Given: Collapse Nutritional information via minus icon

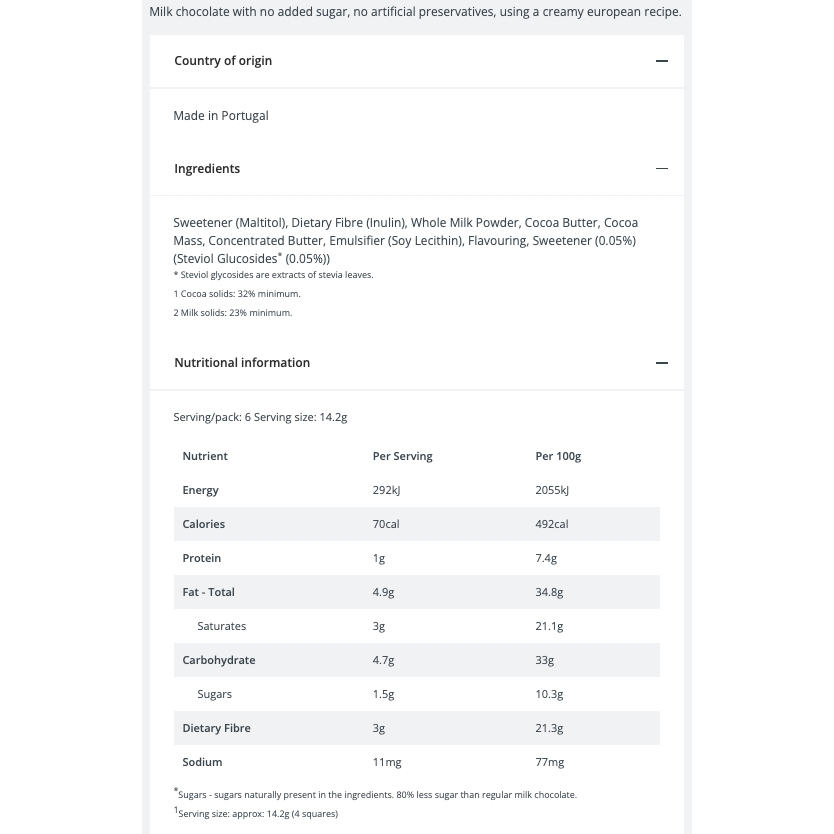Looking at the screenshot, I should click(662, 363).
